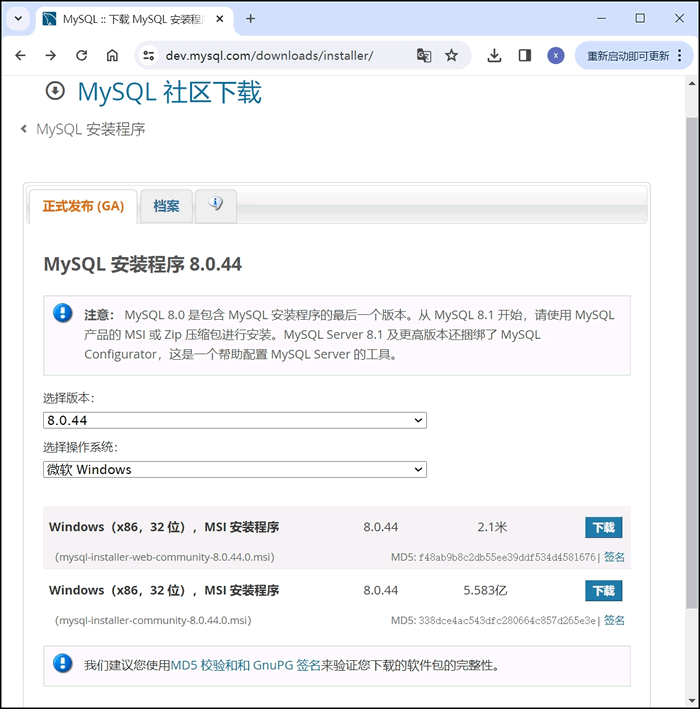The image size is (700, 709).
Task: Click the browser forward arrow button
Action: coord(50,56)
